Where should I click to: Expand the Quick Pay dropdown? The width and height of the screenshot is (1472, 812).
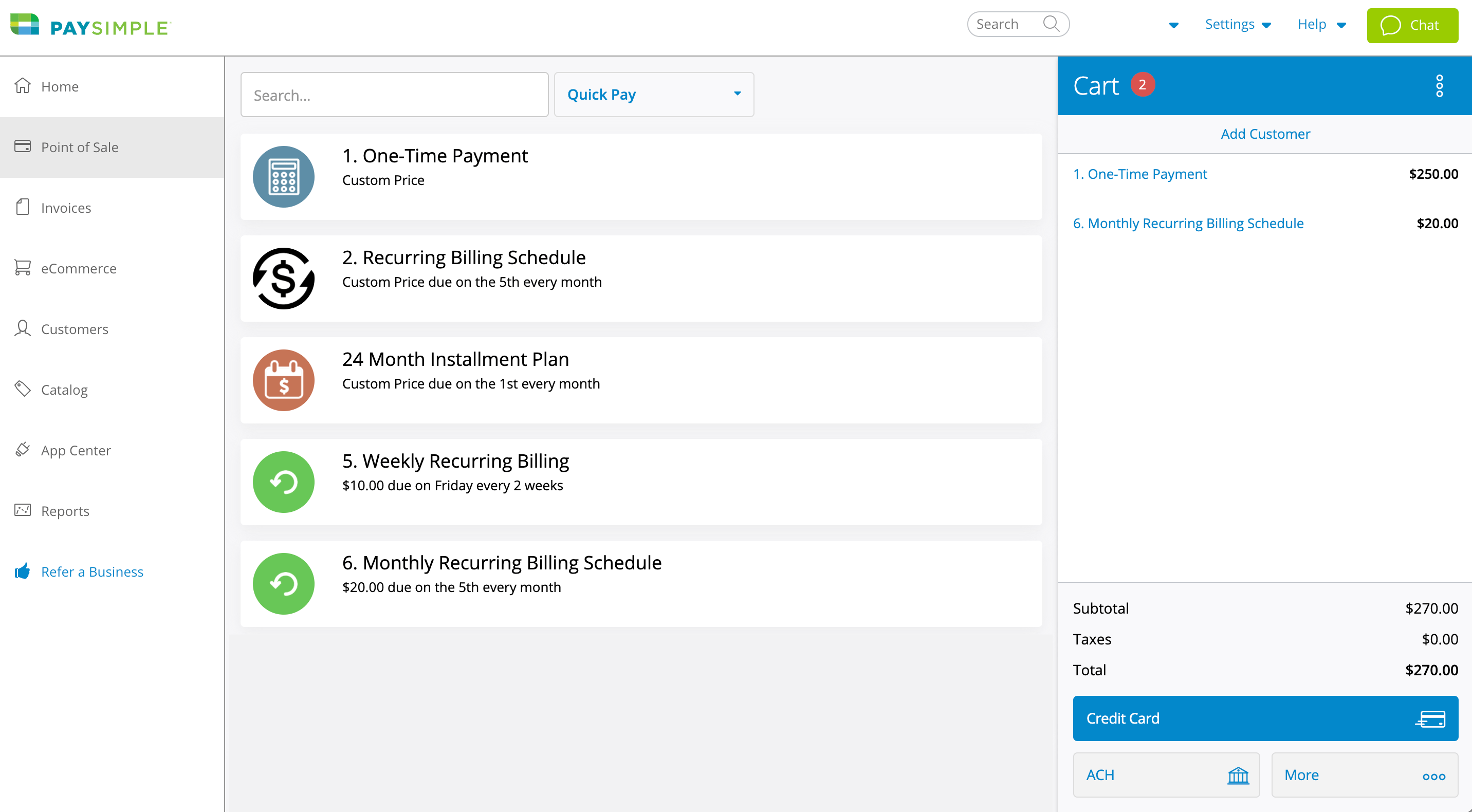[653, 94]
